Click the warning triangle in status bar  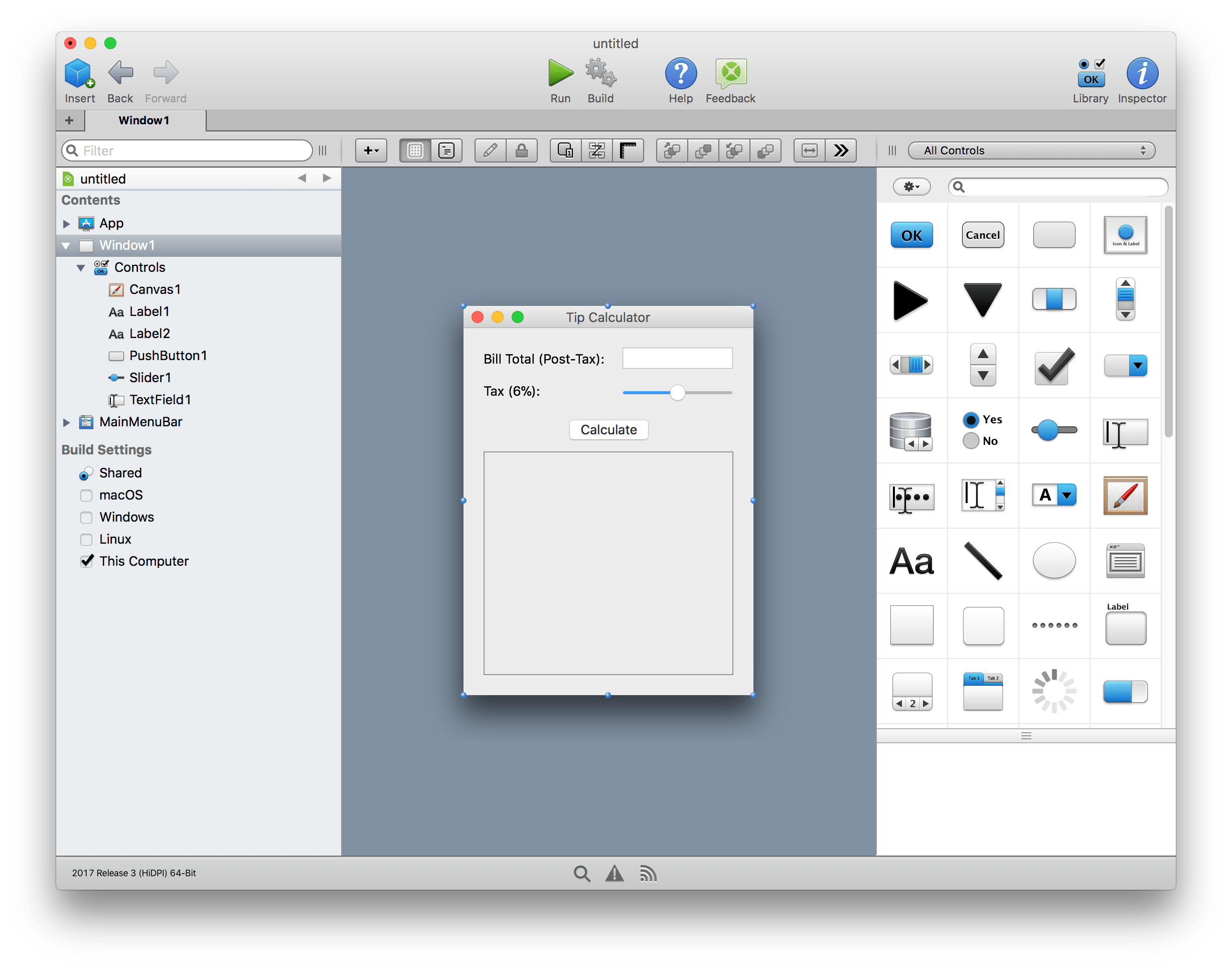click(x=614, y=874)
